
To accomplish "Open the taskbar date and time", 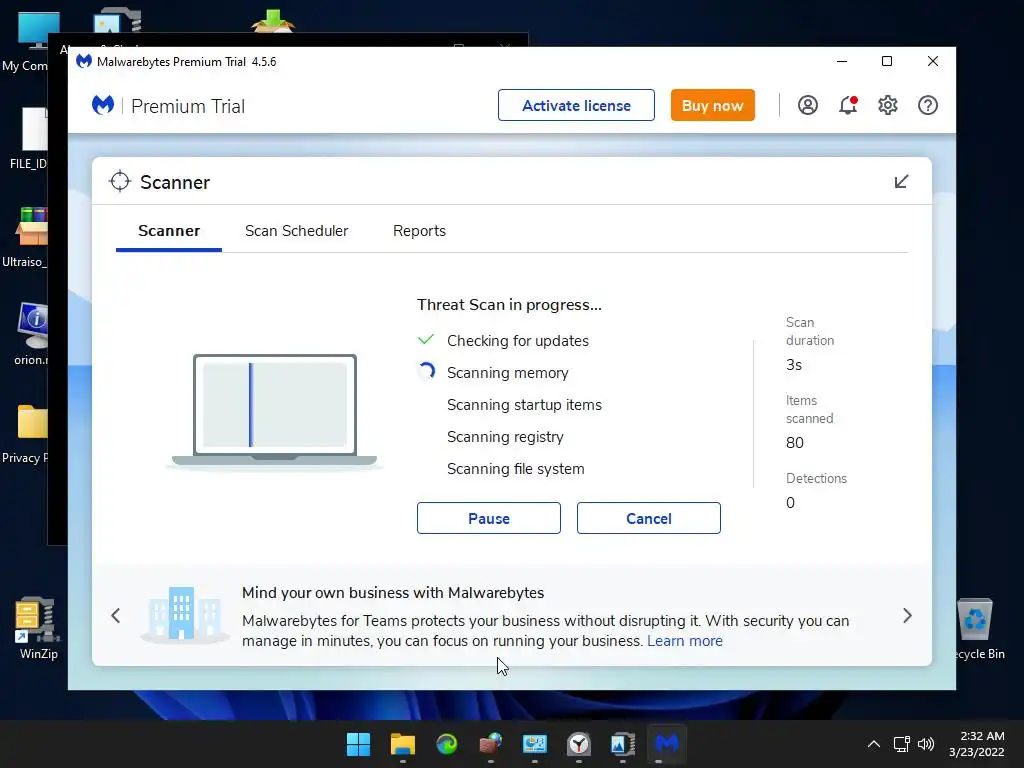I will [977, 744].
